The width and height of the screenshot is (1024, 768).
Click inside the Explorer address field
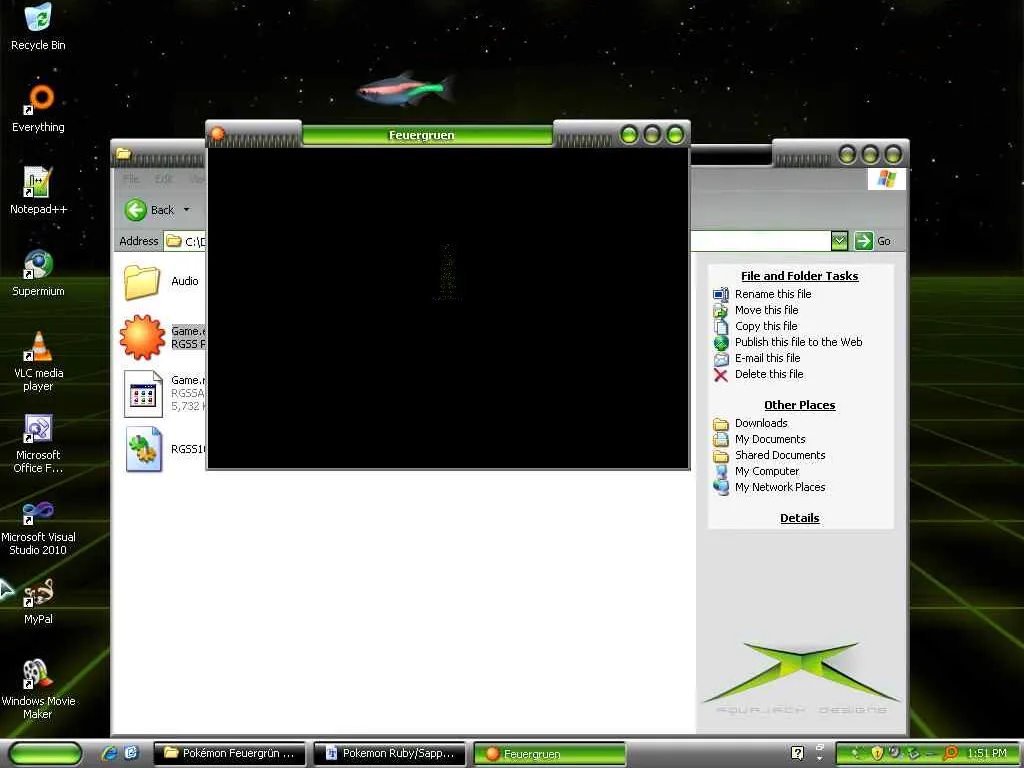(x=496, y=241)
